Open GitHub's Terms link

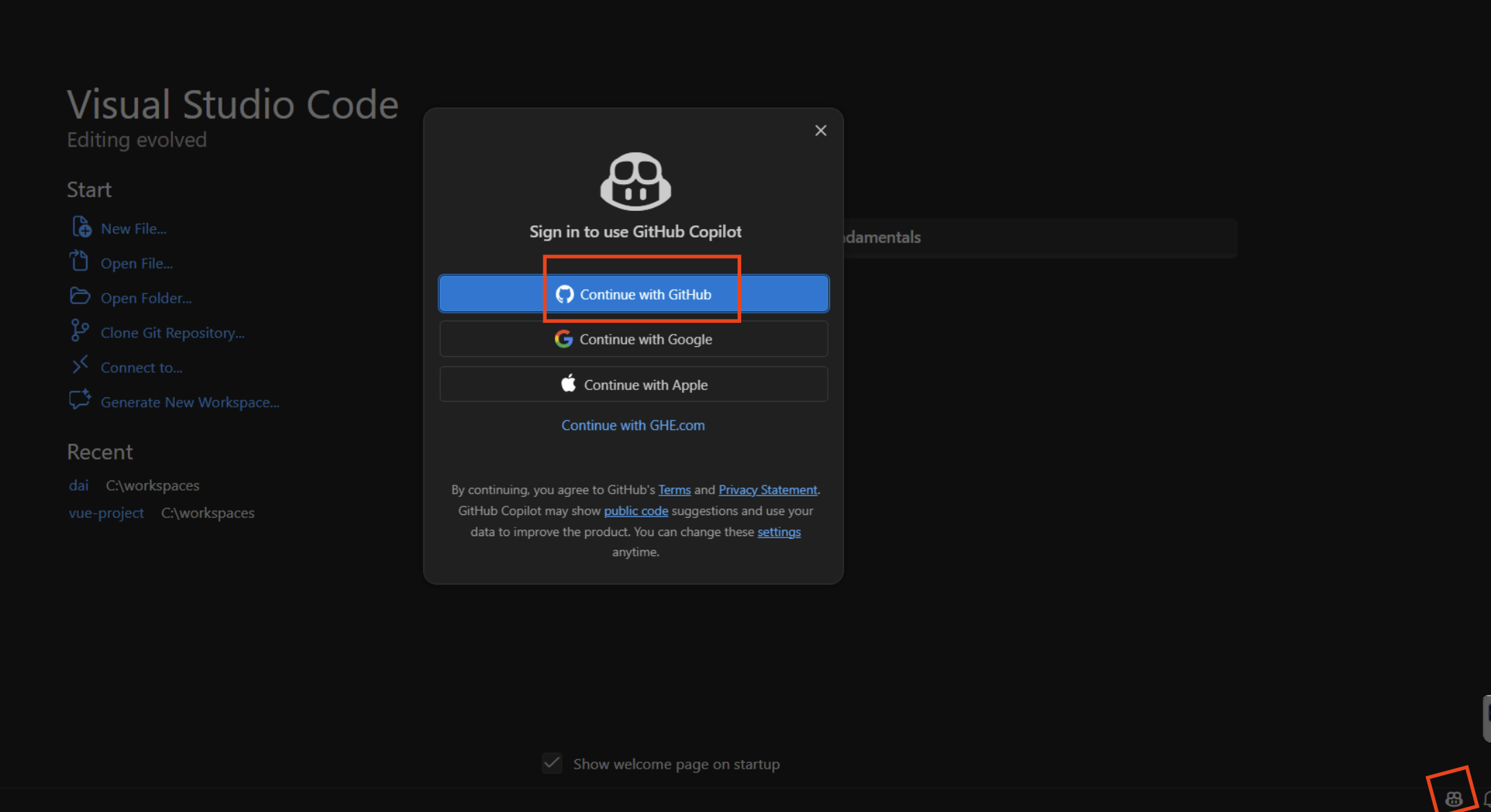(x=674, y=490)
